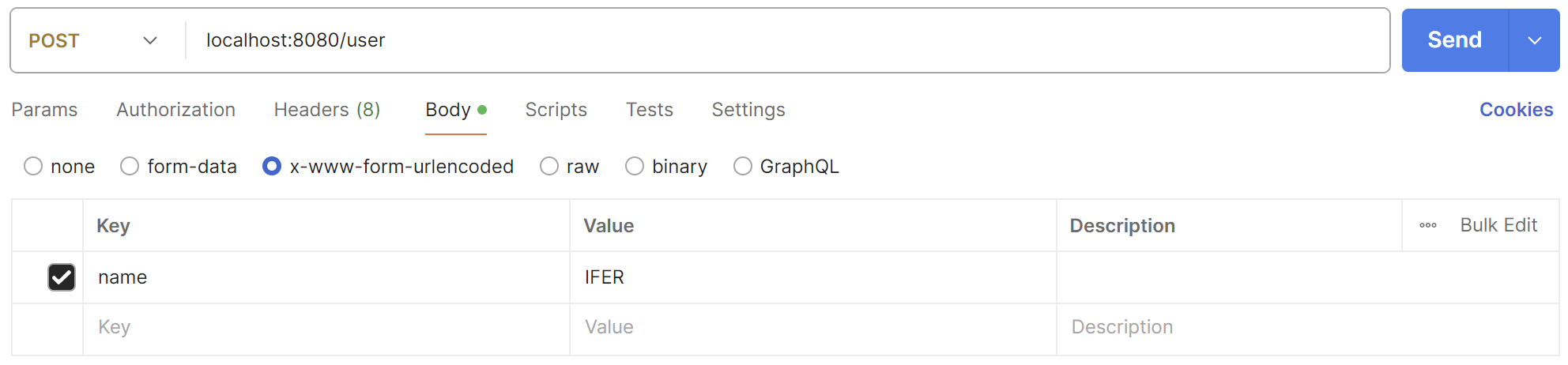
Task: Expand the Send options arrow
Action: [x=1534, y=41]
